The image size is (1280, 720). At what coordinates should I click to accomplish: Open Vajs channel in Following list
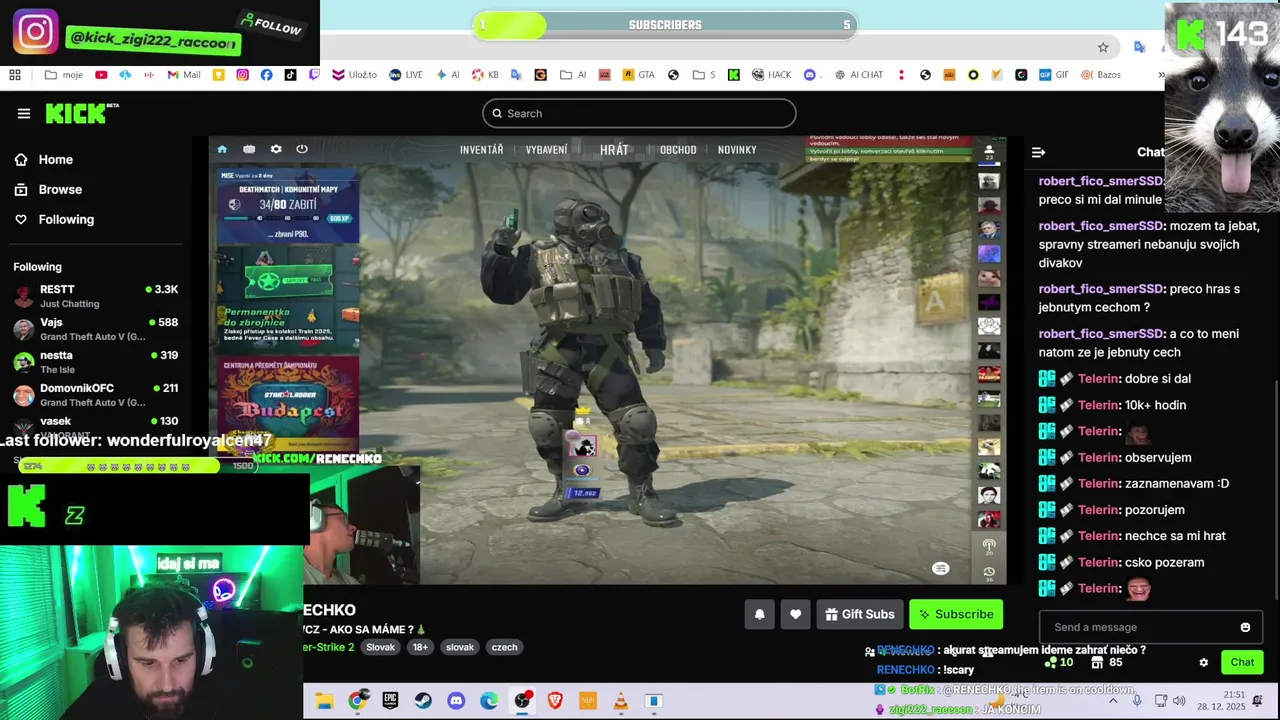pyautogui.click(x=96, y=329)
